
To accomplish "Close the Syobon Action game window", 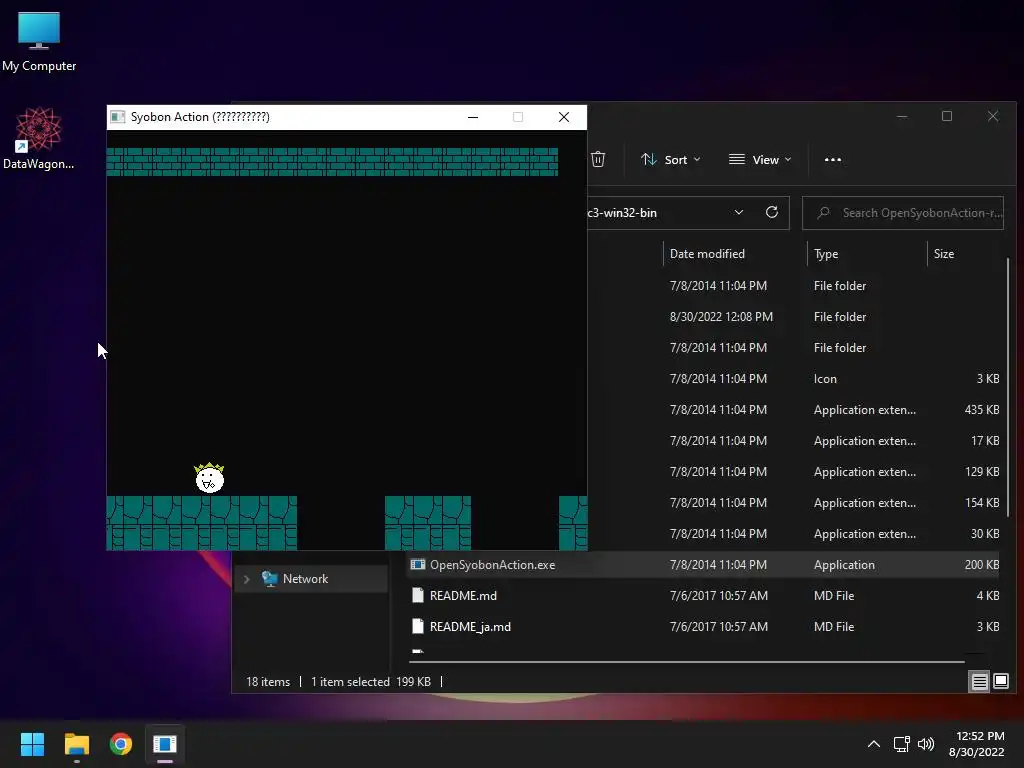I will [564, 117].
